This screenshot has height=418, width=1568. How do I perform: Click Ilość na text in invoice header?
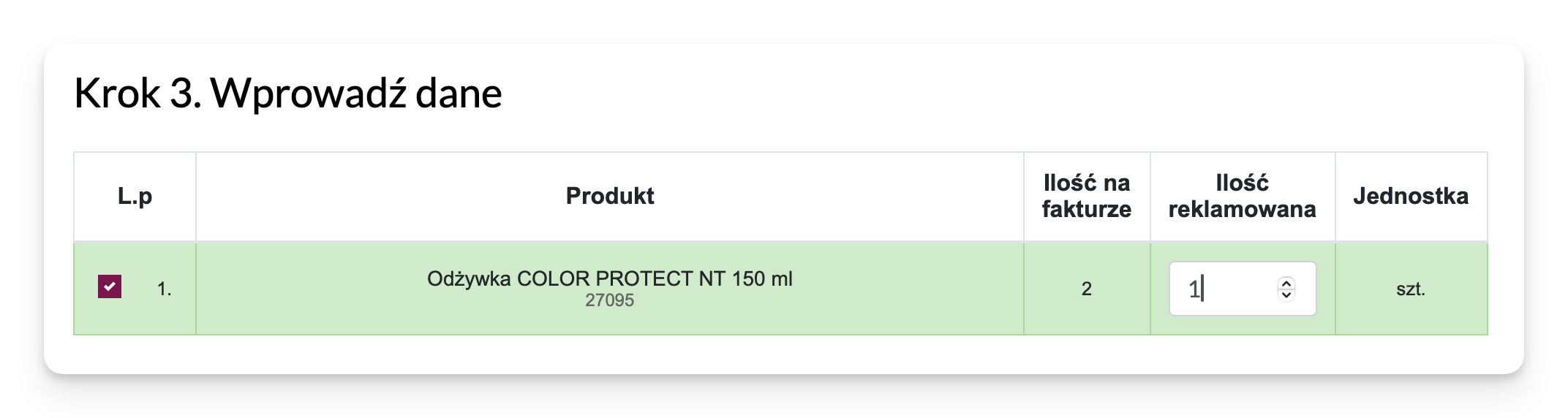[1086, 183]
